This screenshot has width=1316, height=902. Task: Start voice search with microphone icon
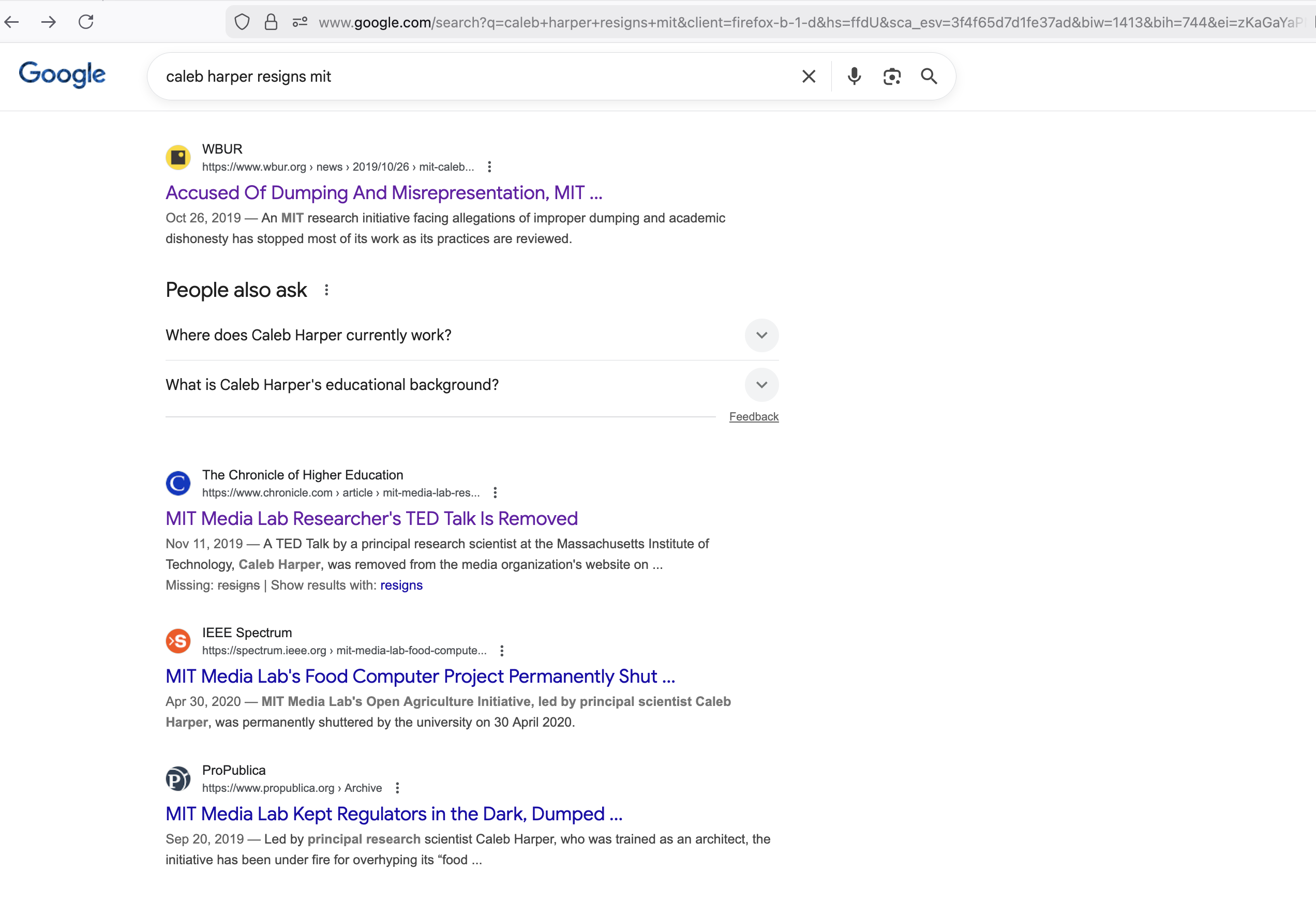(x=854, y=77)
